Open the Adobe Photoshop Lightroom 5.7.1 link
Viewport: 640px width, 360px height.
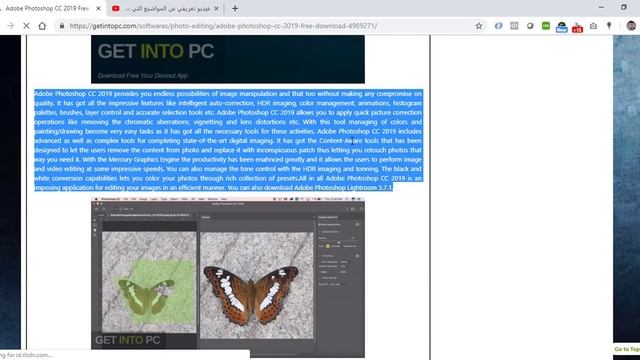(x=343, y=188)
